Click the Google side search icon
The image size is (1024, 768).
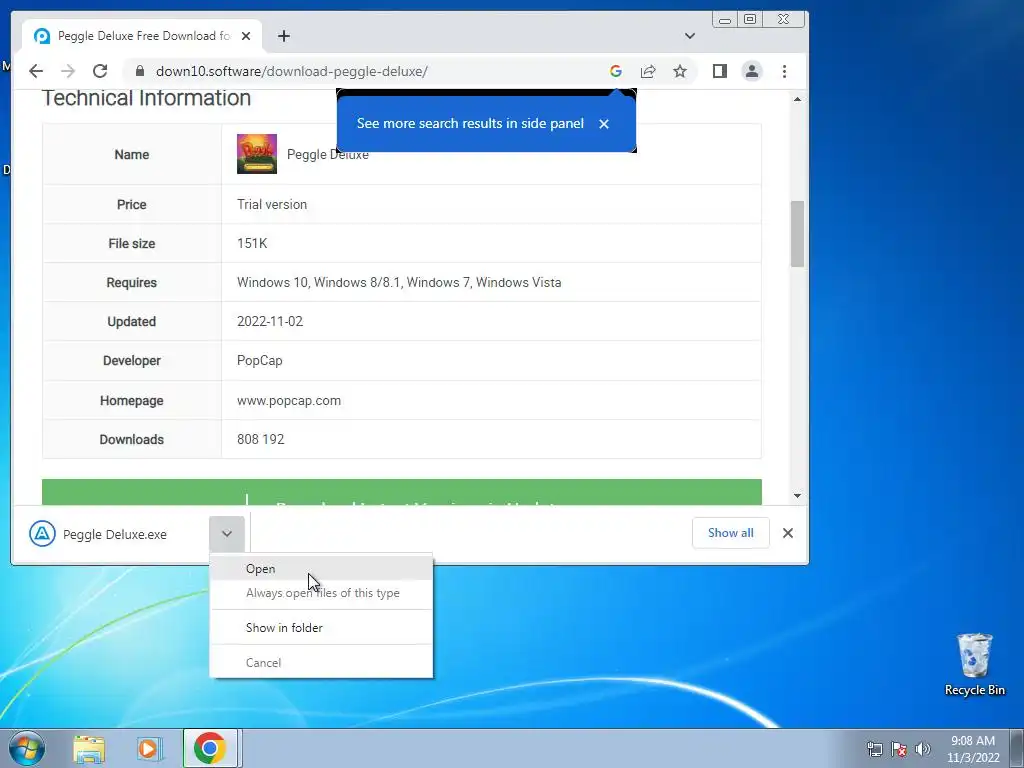(x=615, y=71)
